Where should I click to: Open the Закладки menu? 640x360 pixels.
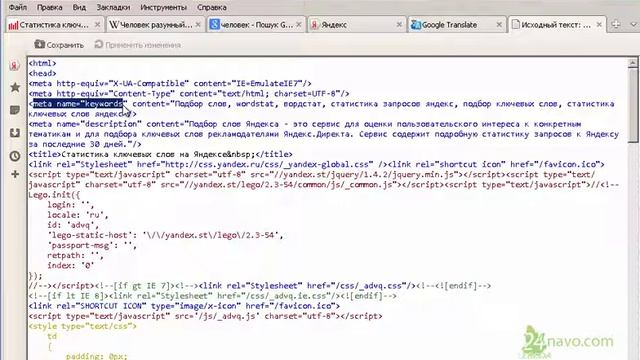[x=113, y=7]
